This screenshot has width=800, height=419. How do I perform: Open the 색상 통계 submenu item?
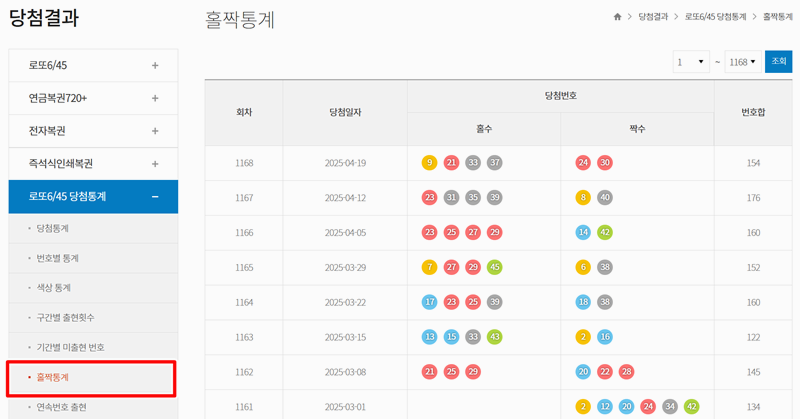click(x=53, y=288)
